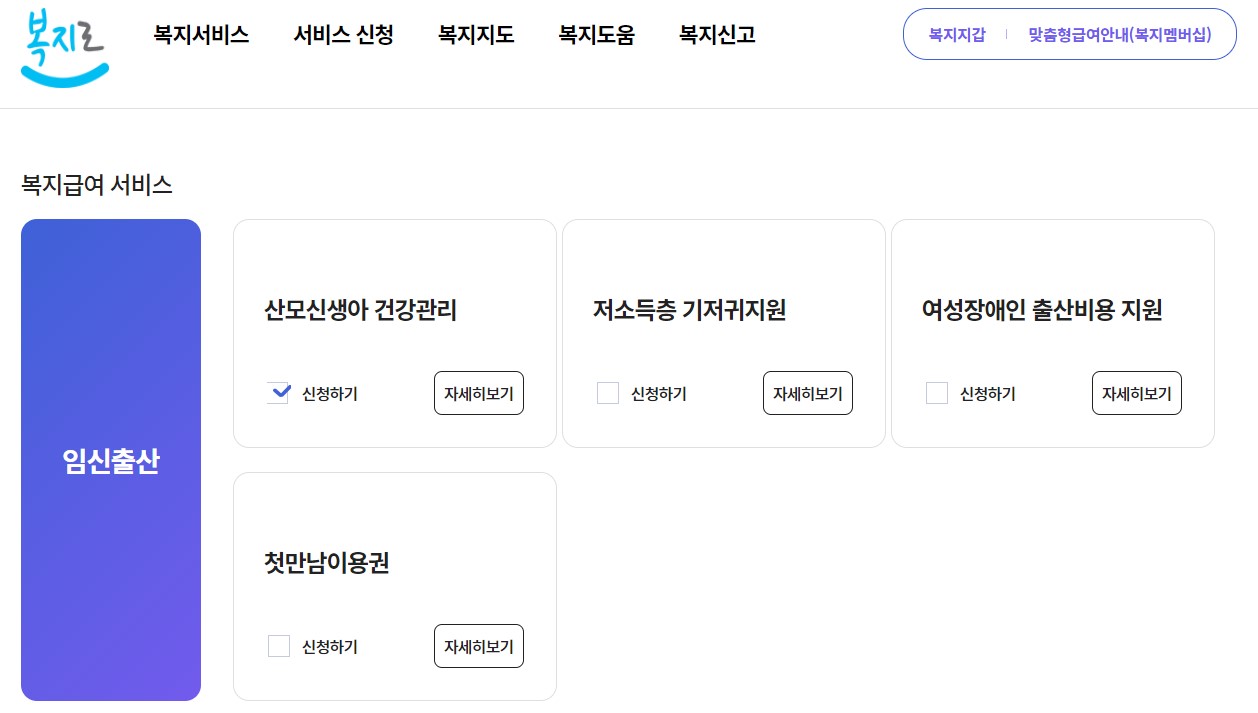Screen dimensions: 1258x713
Task: Uncheck 신청하기 for 산모신생아 건강관리
Action: [x=279, y=393]
